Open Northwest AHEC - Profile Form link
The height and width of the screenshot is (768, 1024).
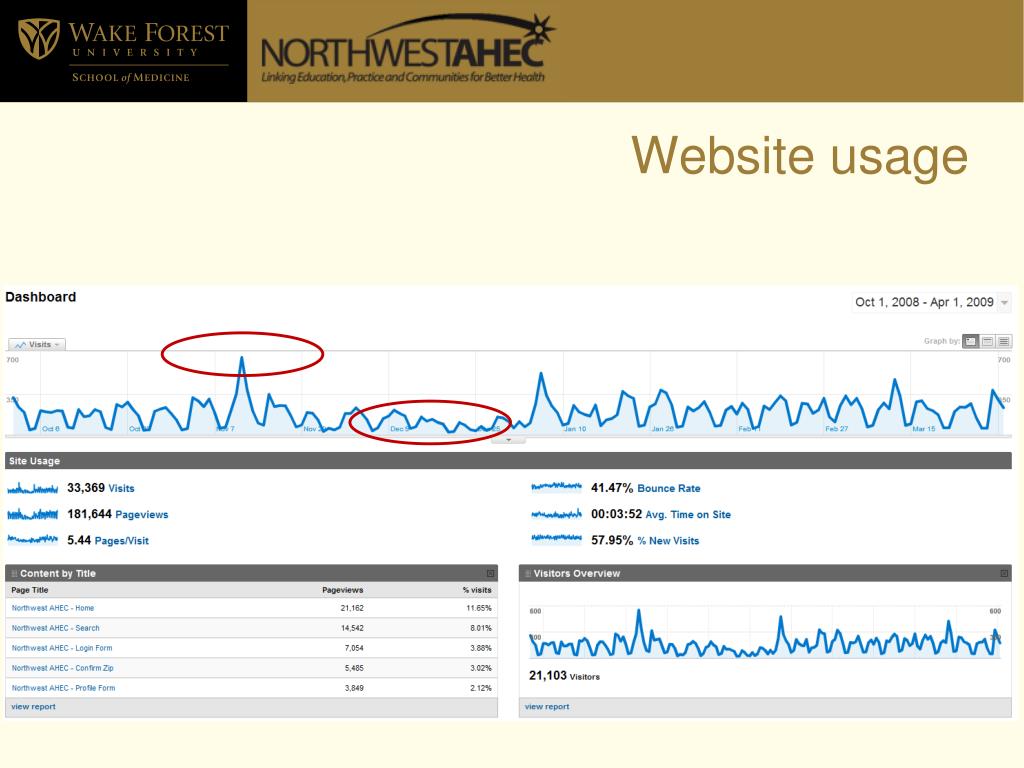[63, 688]
